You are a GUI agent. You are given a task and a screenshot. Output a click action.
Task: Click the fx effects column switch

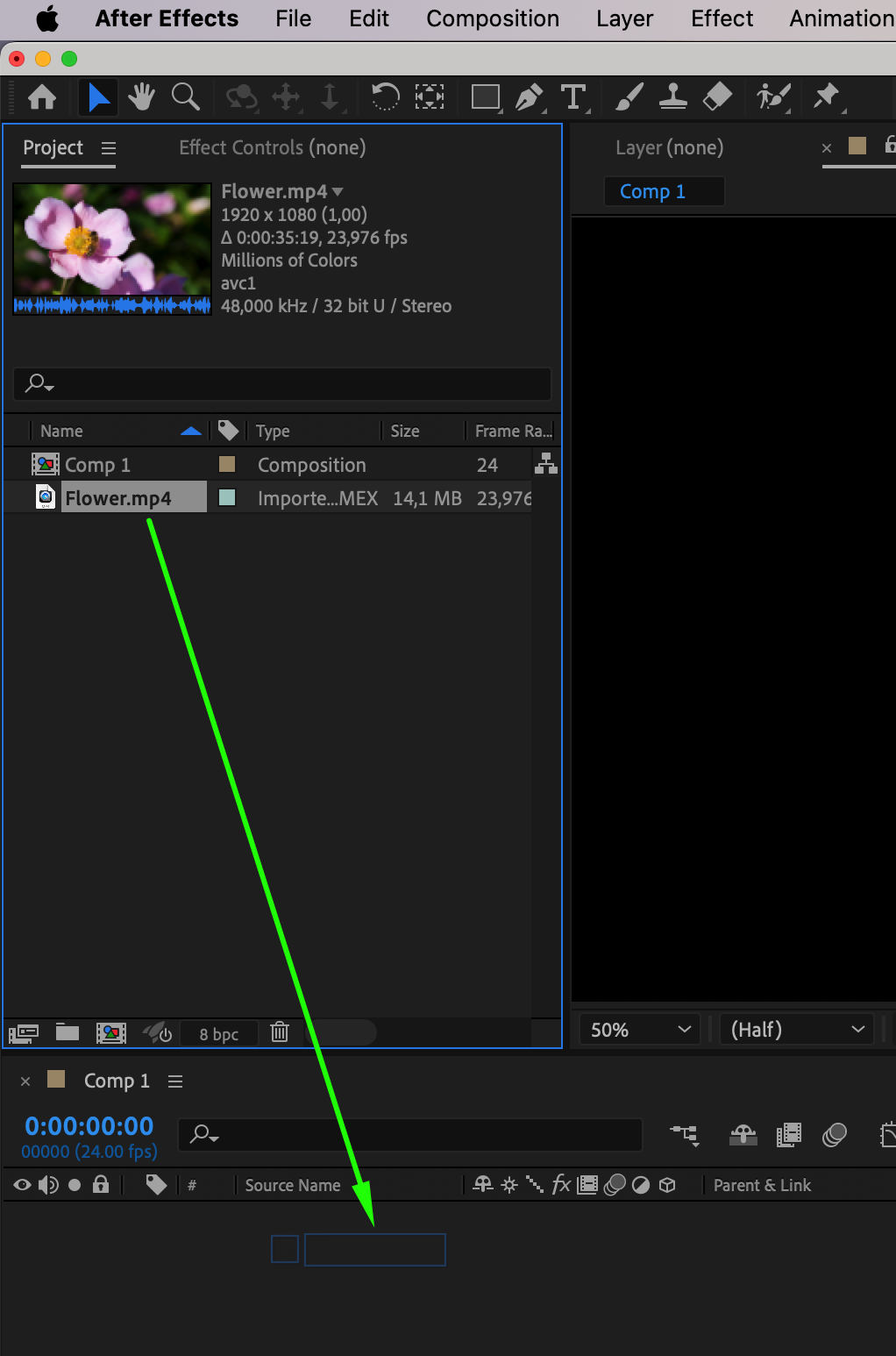coord(561,1185)
